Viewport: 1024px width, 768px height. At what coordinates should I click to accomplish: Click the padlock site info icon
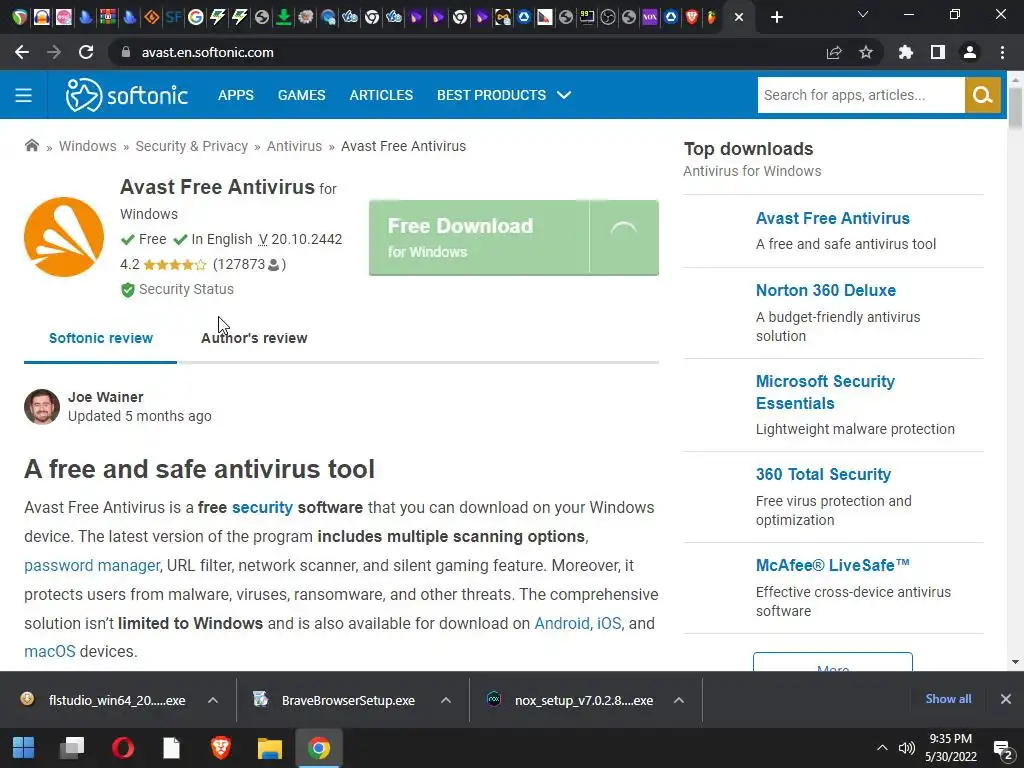[x=126, y=52]
